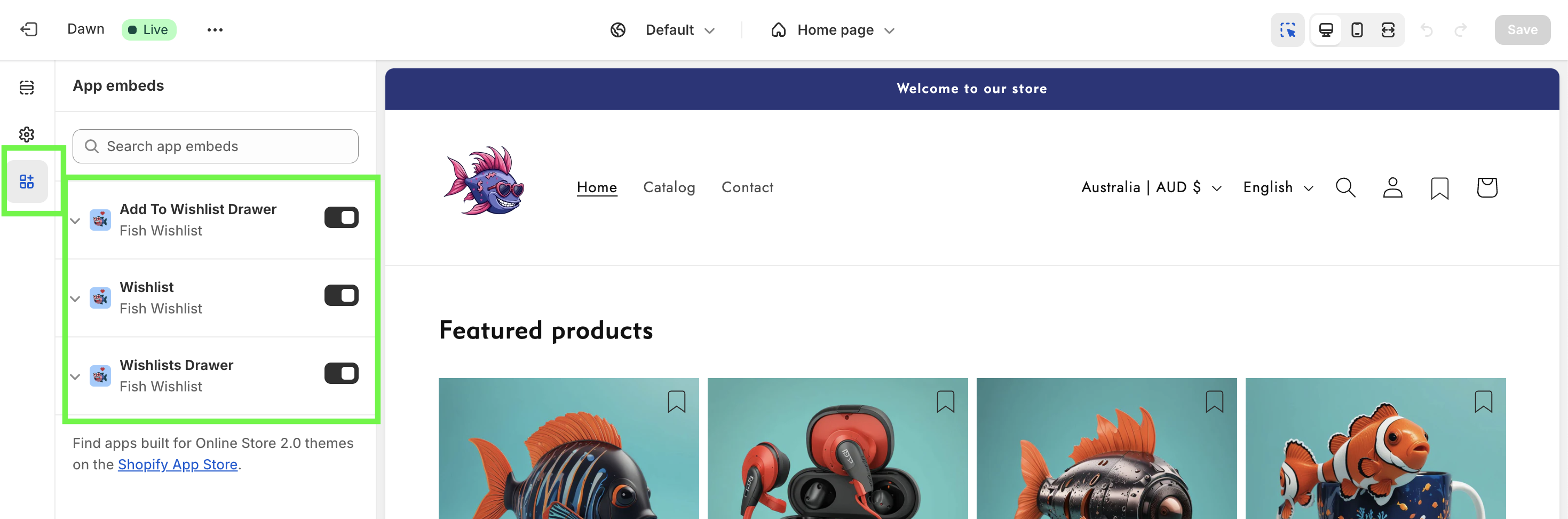Select the App embeds sidebar icon
1568x519 pixels.
pyautogui.click(x=27, y=182)
